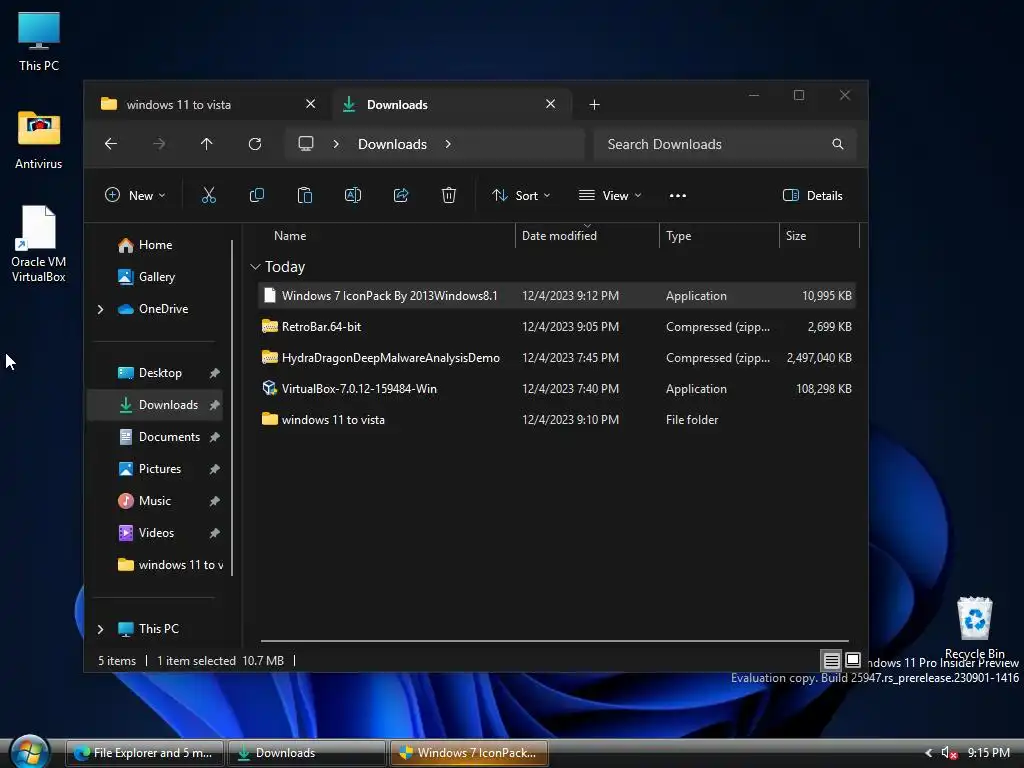Open the New dropdown menu
The image size is (1024, 768).
pos(135,195)
